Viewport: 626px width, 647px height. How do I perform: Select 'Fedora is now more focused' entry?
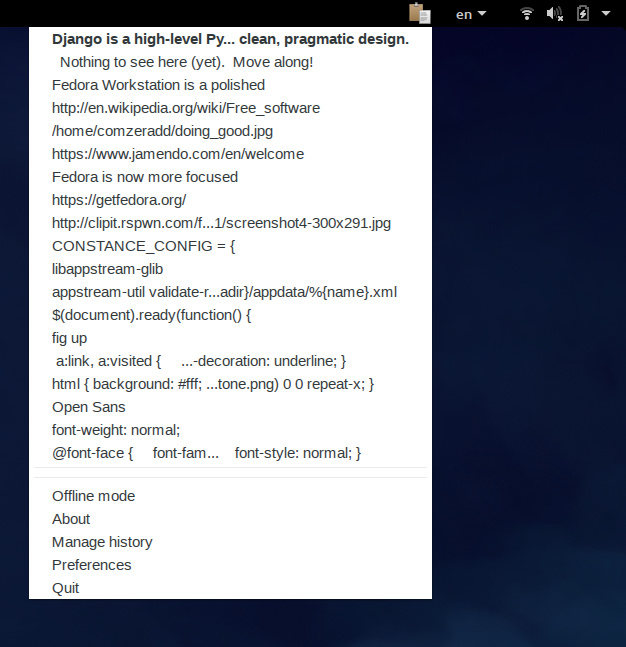[x=230, y=177]
